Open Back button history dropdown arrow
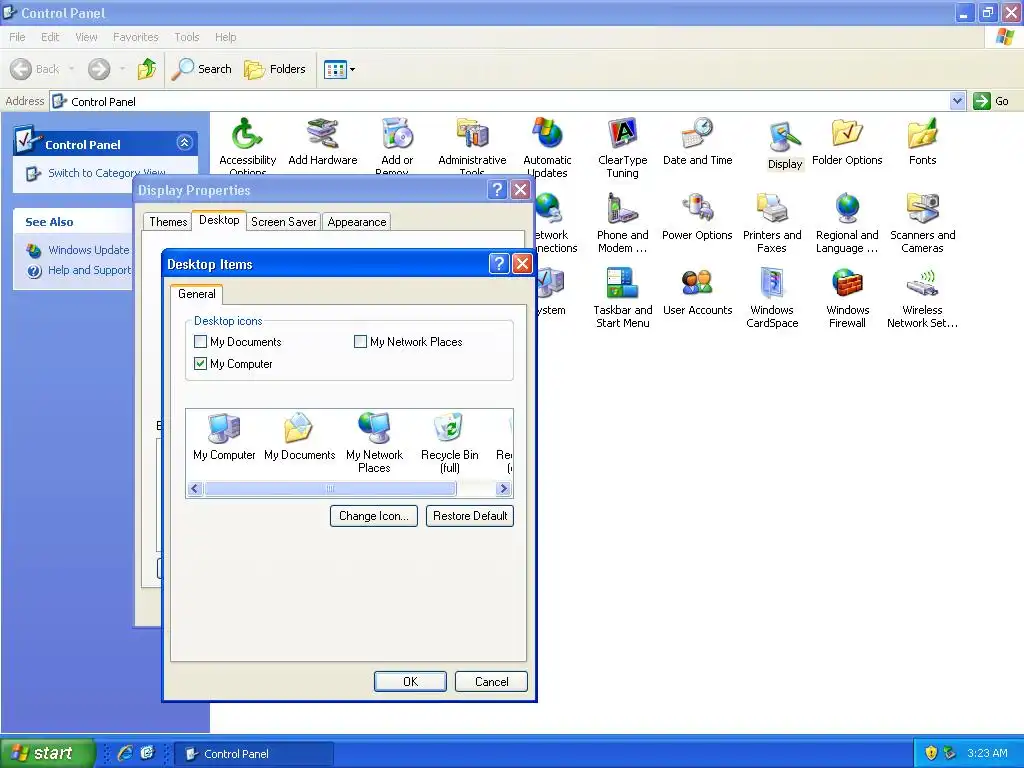Screen dimensions: 1024x768 tap(71, 69)
